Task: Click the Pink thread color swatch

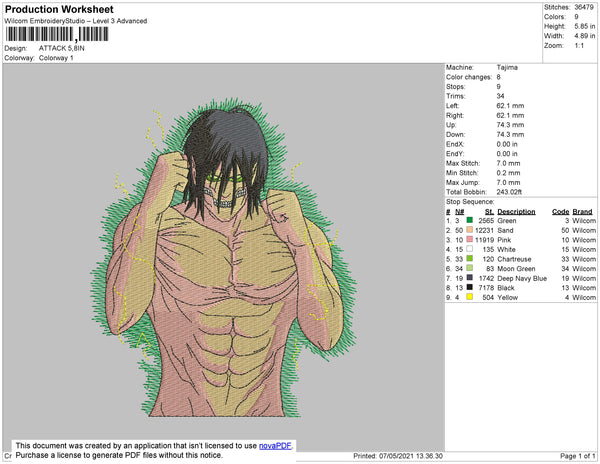Action: click(470, 239)
